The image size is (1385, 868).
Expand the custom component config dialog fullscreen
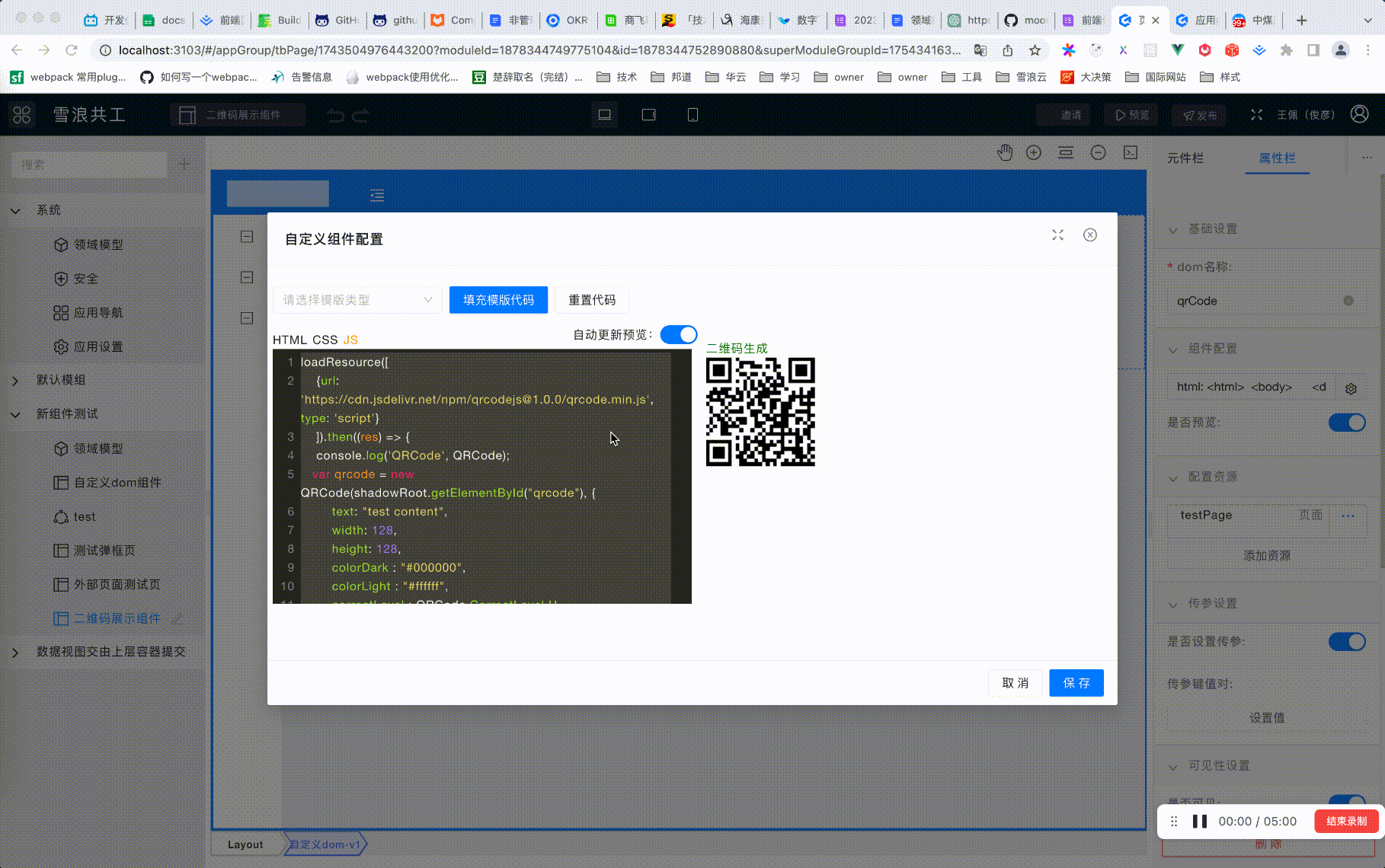tap(1057, 235)
